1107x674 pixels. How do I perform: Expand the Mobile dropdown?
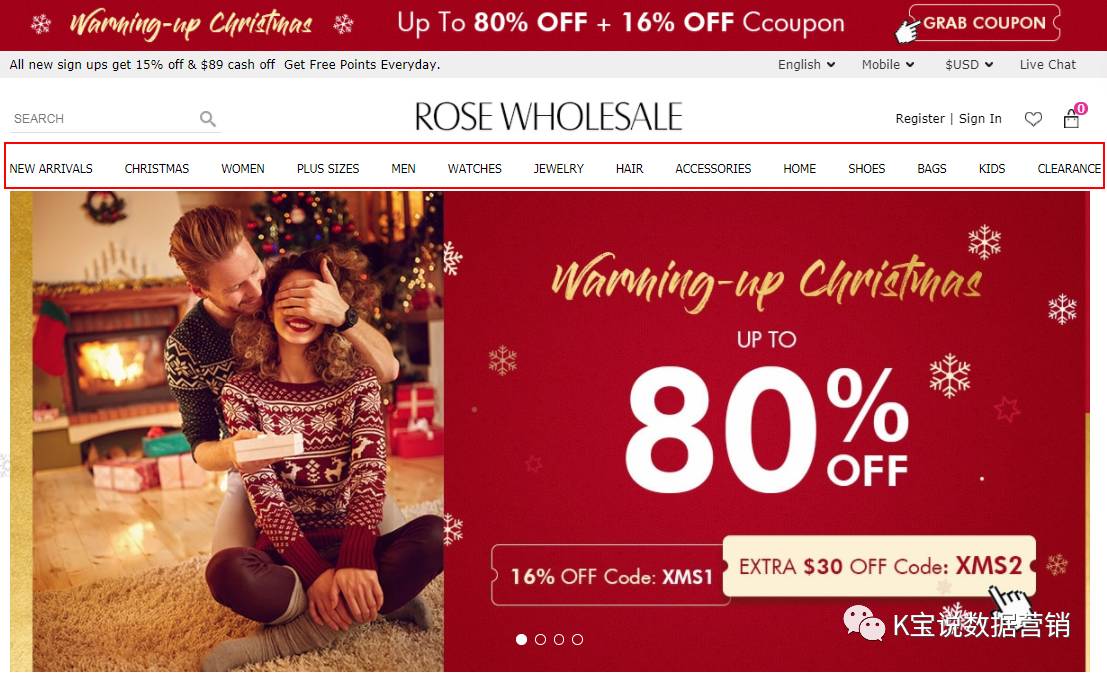point(887,64)
